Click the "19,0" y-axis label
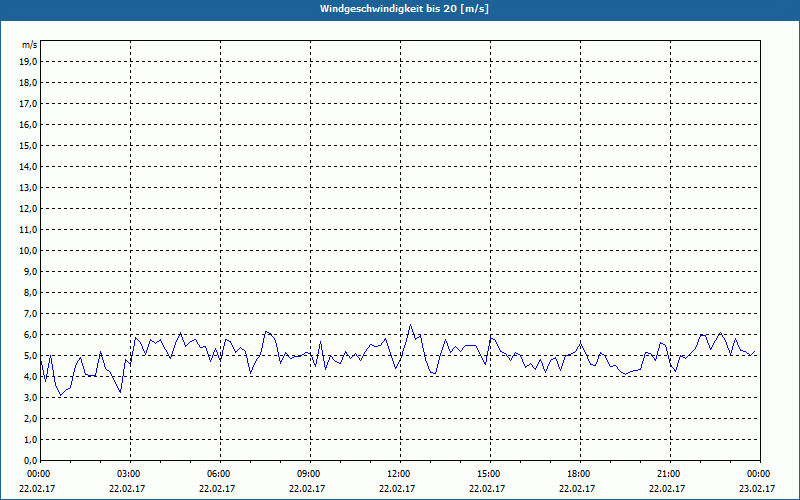Image resolution: width=800 pixels, height=500 pixels. point(28,62)
